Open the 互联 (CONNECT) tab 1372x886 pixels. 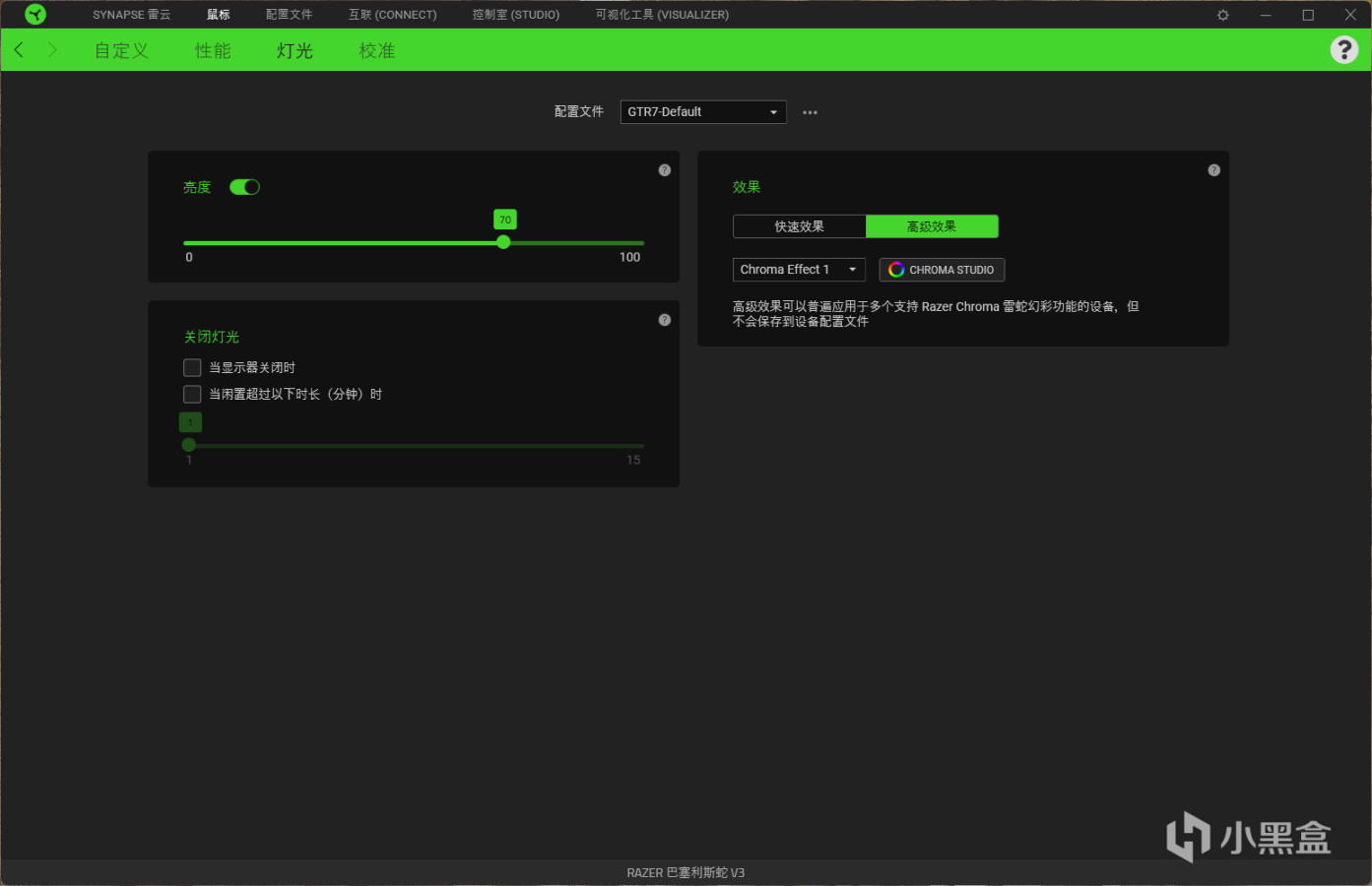393,15
